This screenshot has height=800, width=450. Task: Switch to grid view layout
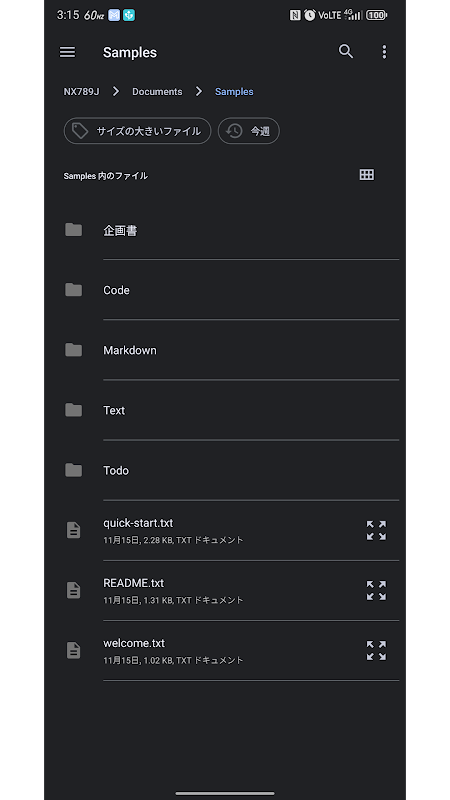coord(366,175)
